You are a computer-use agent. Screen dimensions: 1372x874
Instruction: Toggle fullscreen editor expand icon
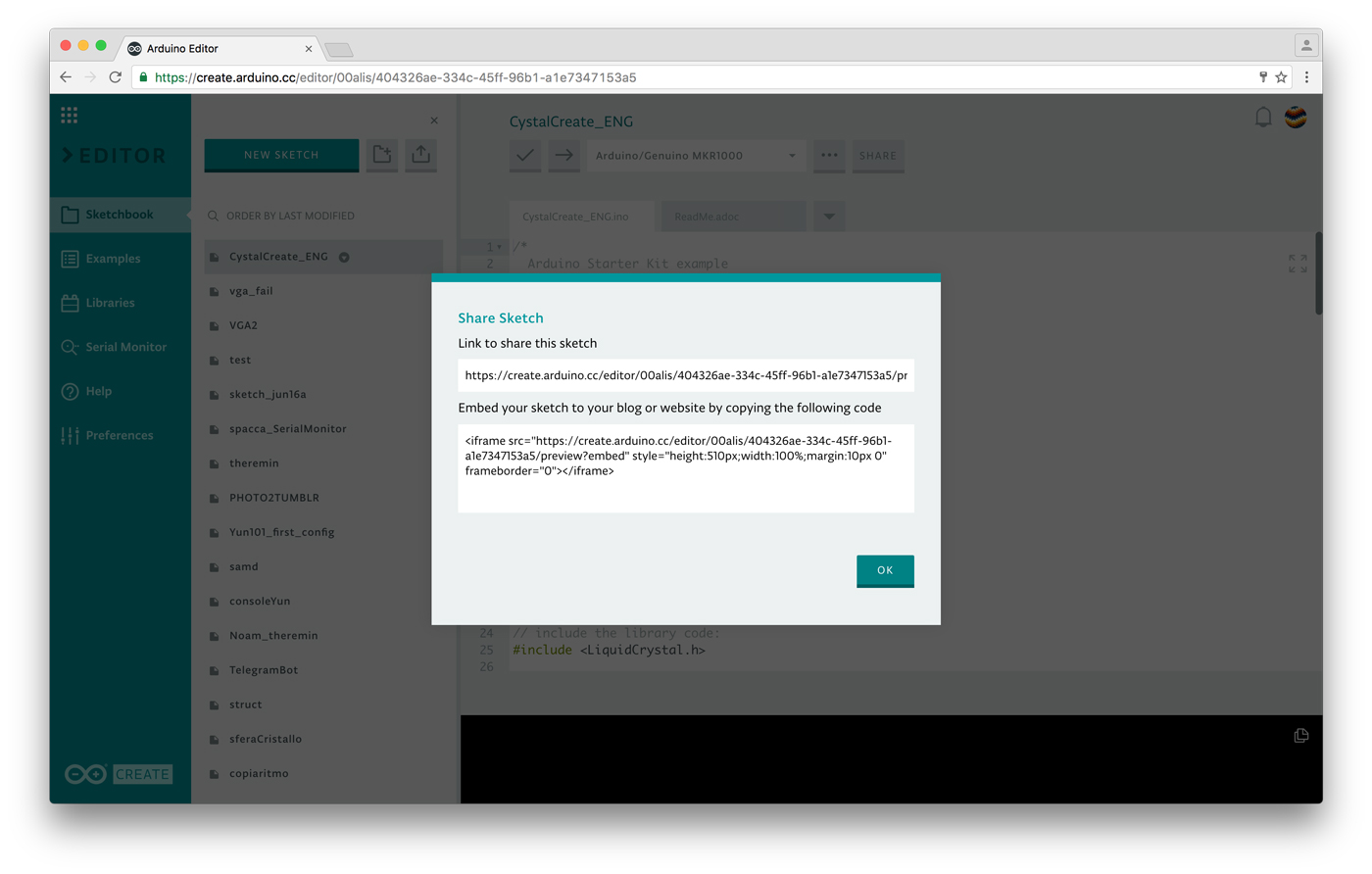click(1298, 264)
